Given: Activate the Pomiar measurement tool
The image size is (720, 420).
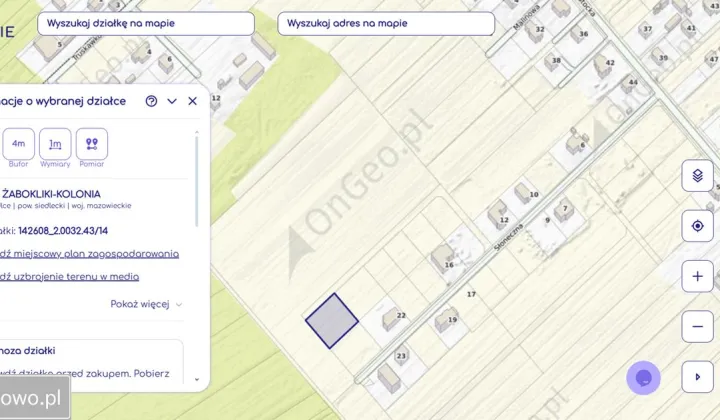Looking at the screenshot, I should pyautogui.click(x=91, y=144).
